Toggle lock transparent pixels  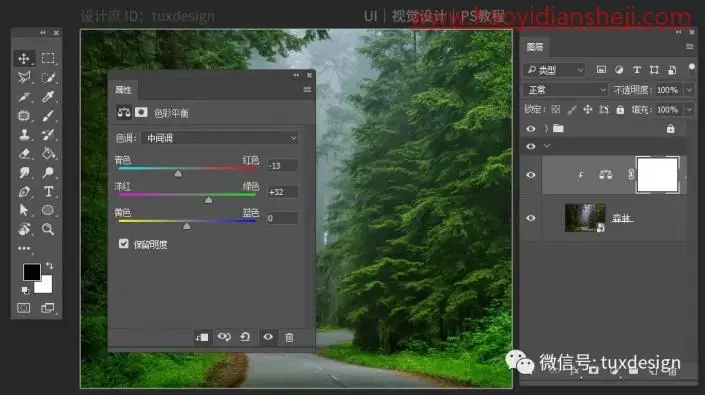[x=556, y=109]
